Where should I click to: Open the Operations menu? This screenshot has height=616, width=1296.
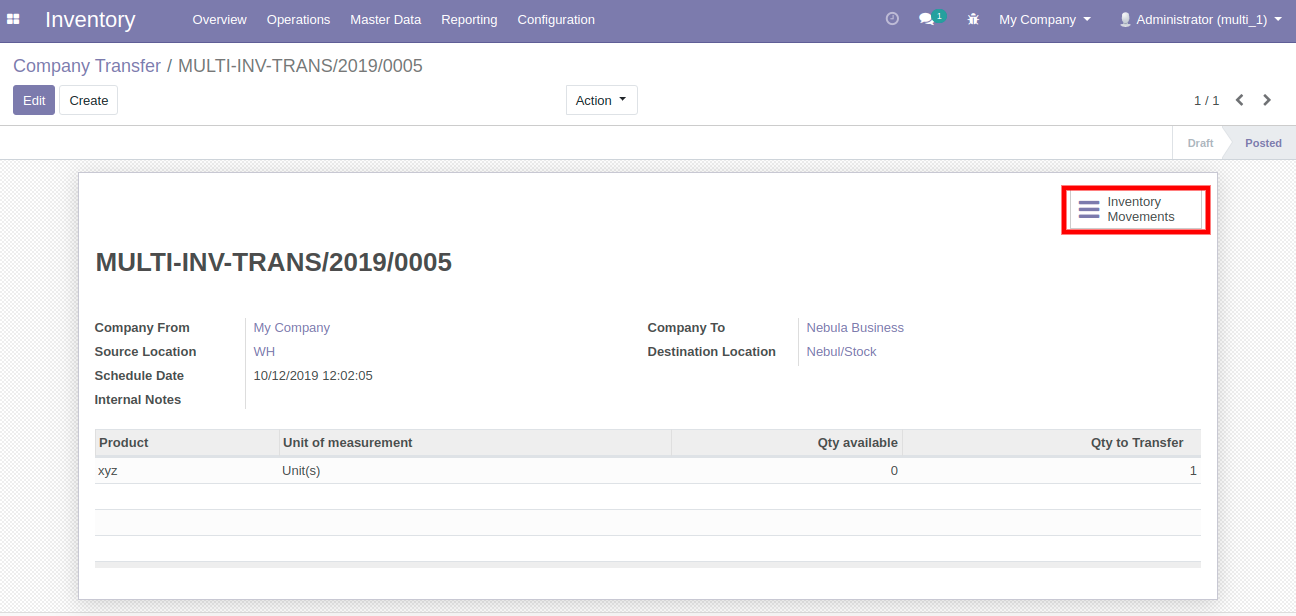pyautogui.click(x=298, y=19)
